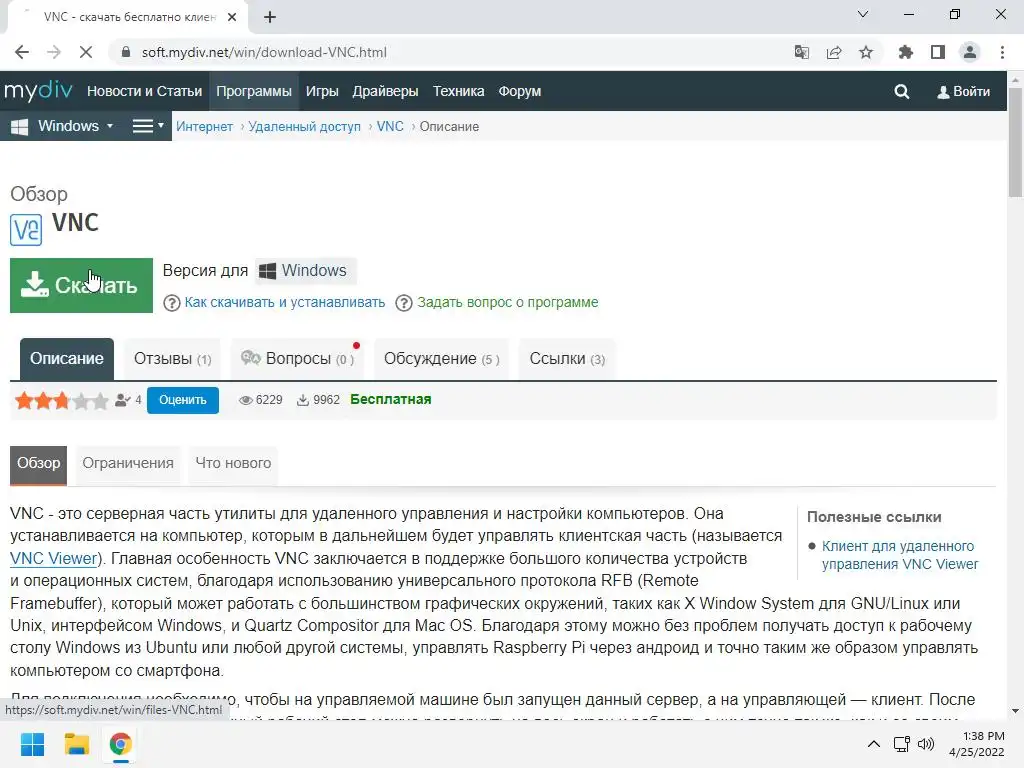1024x768 pixels.
Task: Click the page vertical scrollbar thumb
Action: (1015, 140)
